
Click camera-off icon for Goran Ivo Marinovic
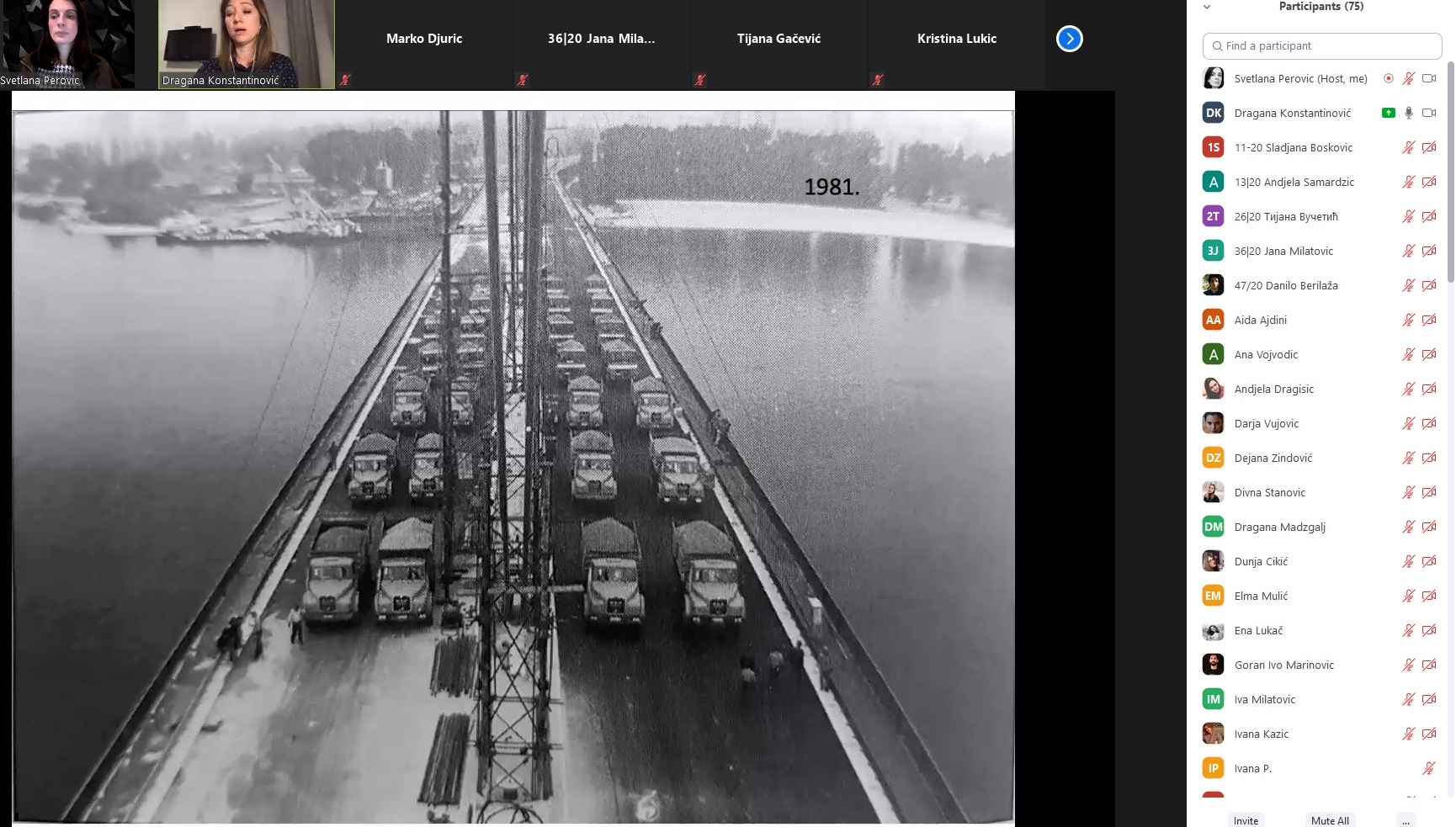tap(1429, 665)
